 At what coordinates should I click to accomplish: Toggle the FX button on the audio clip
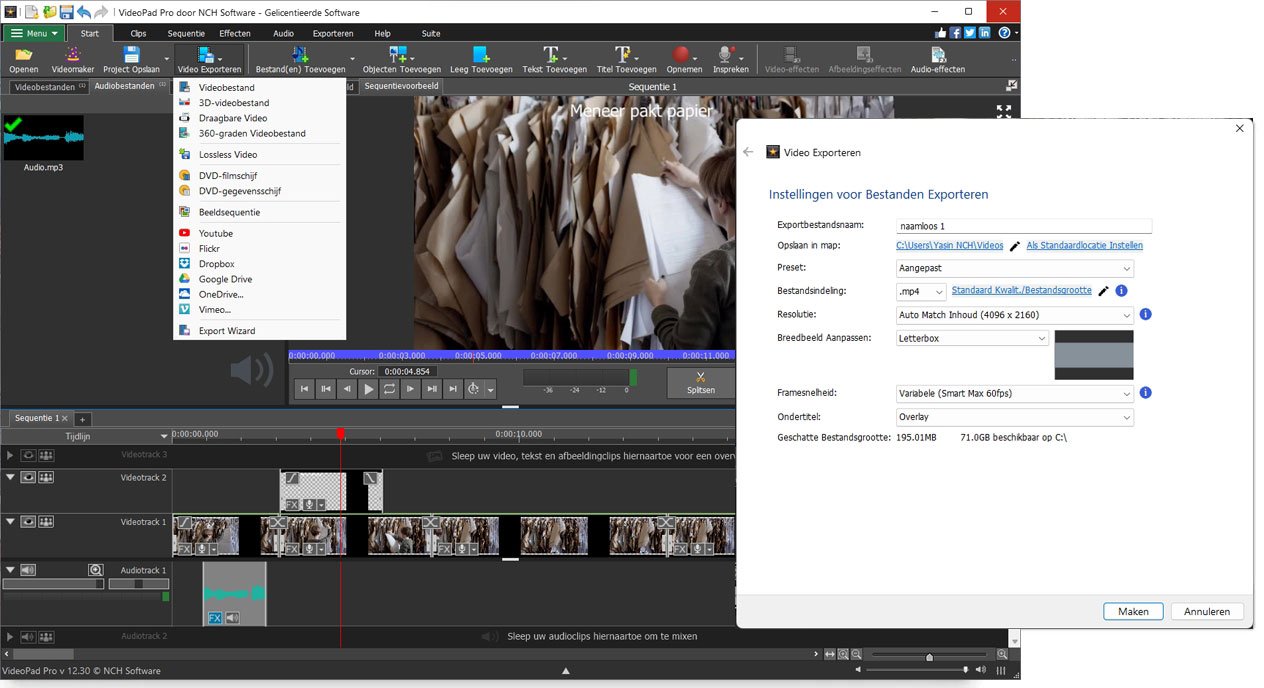tap(214, 618)
